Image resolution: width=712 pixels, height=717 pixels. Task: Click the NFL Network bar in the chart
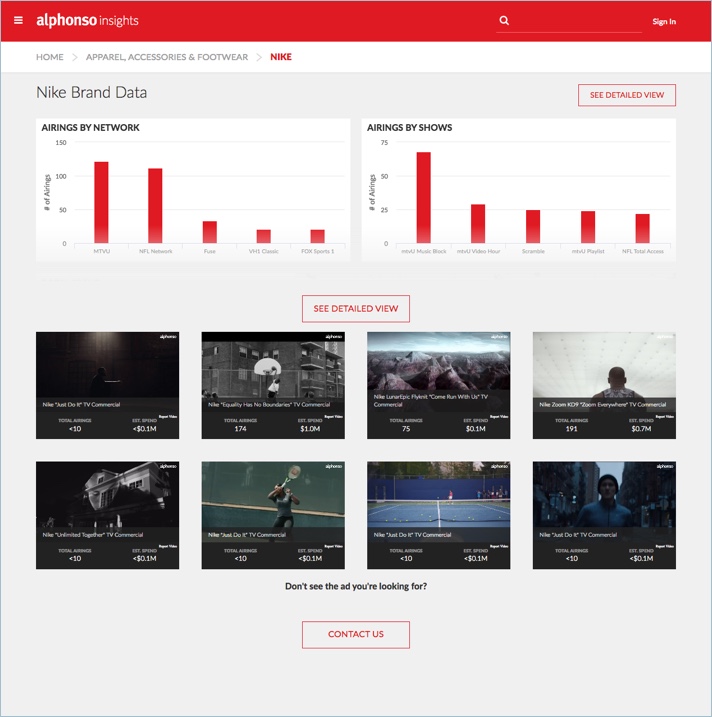(x=155, y=206)
